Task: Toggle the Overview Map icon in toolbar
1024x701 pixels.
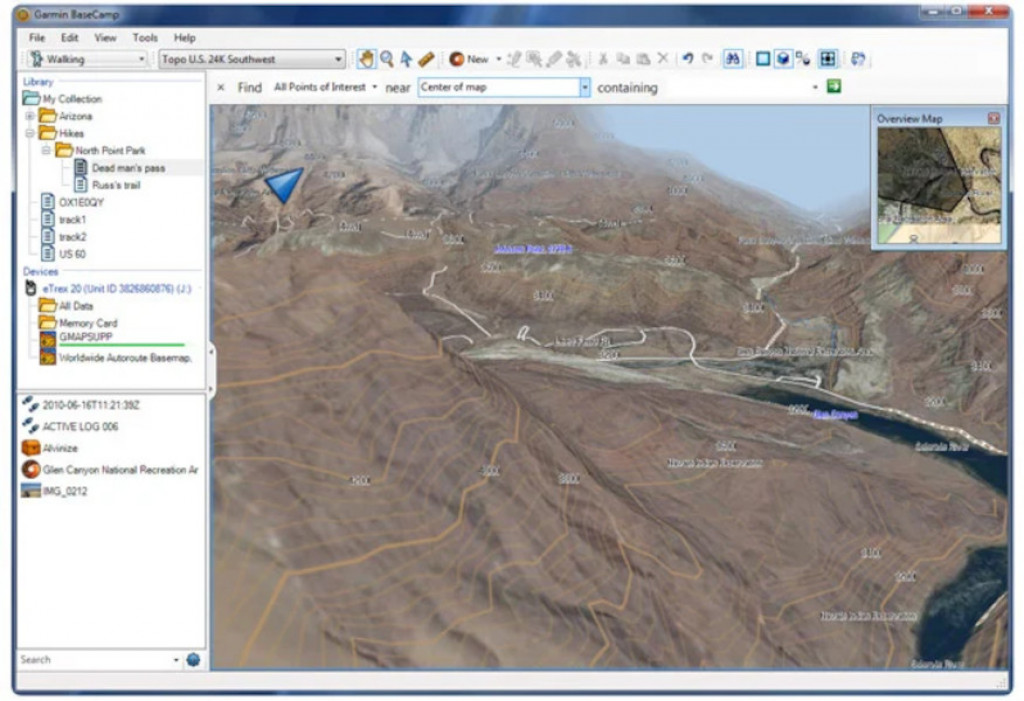Action: (x=827, y=59)
